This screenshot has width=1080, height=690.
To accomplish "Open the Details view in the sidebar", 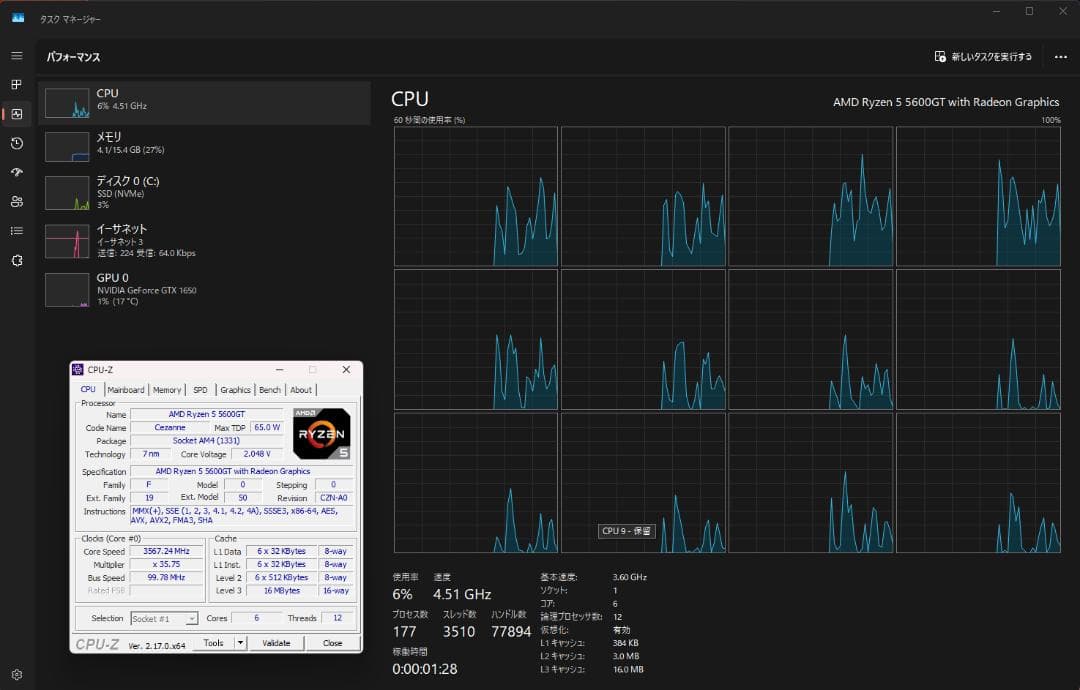I will point(15,231).
